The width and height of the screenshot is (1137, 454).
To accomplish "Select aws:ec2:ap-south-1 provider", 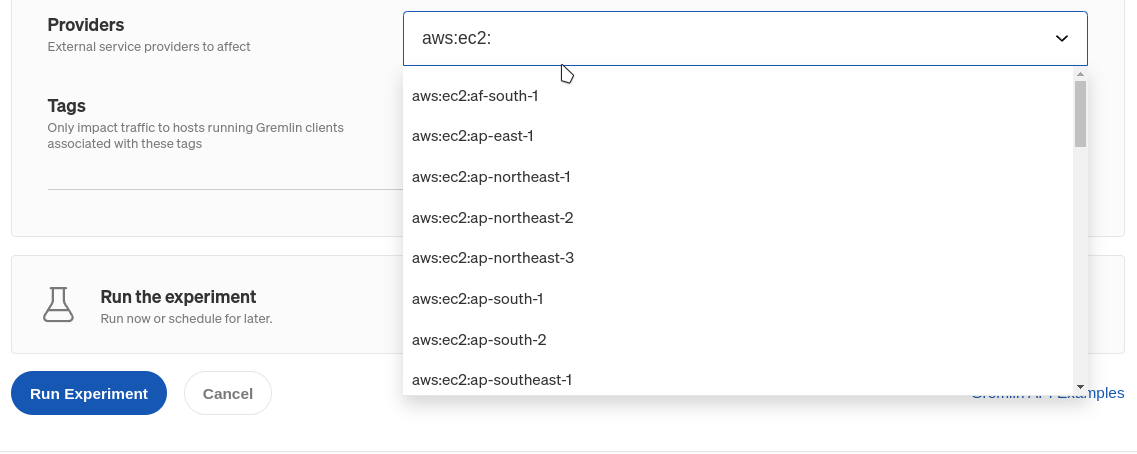I will pyautogui.click(x=738, y=299).
